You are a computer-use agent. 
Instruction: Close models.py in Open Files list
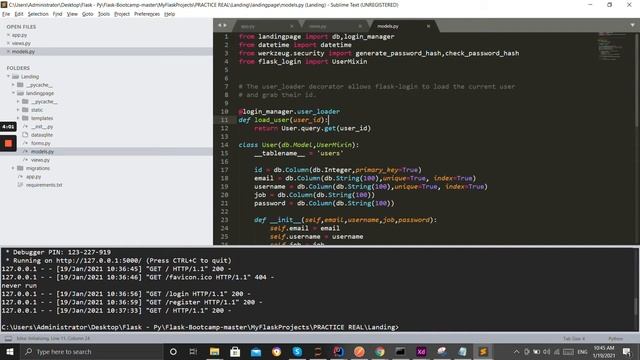8,51
